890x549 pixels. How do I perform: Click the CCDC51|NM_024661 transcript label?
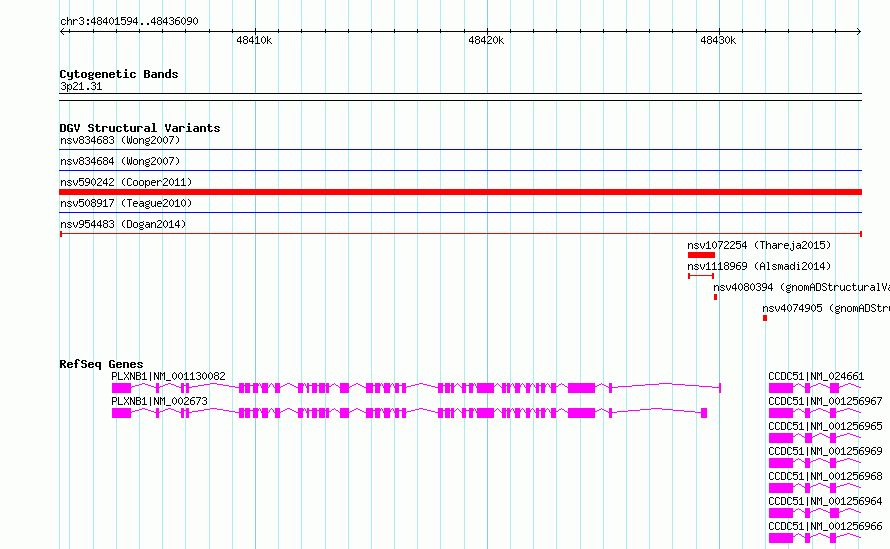click(x=816, y=376)
